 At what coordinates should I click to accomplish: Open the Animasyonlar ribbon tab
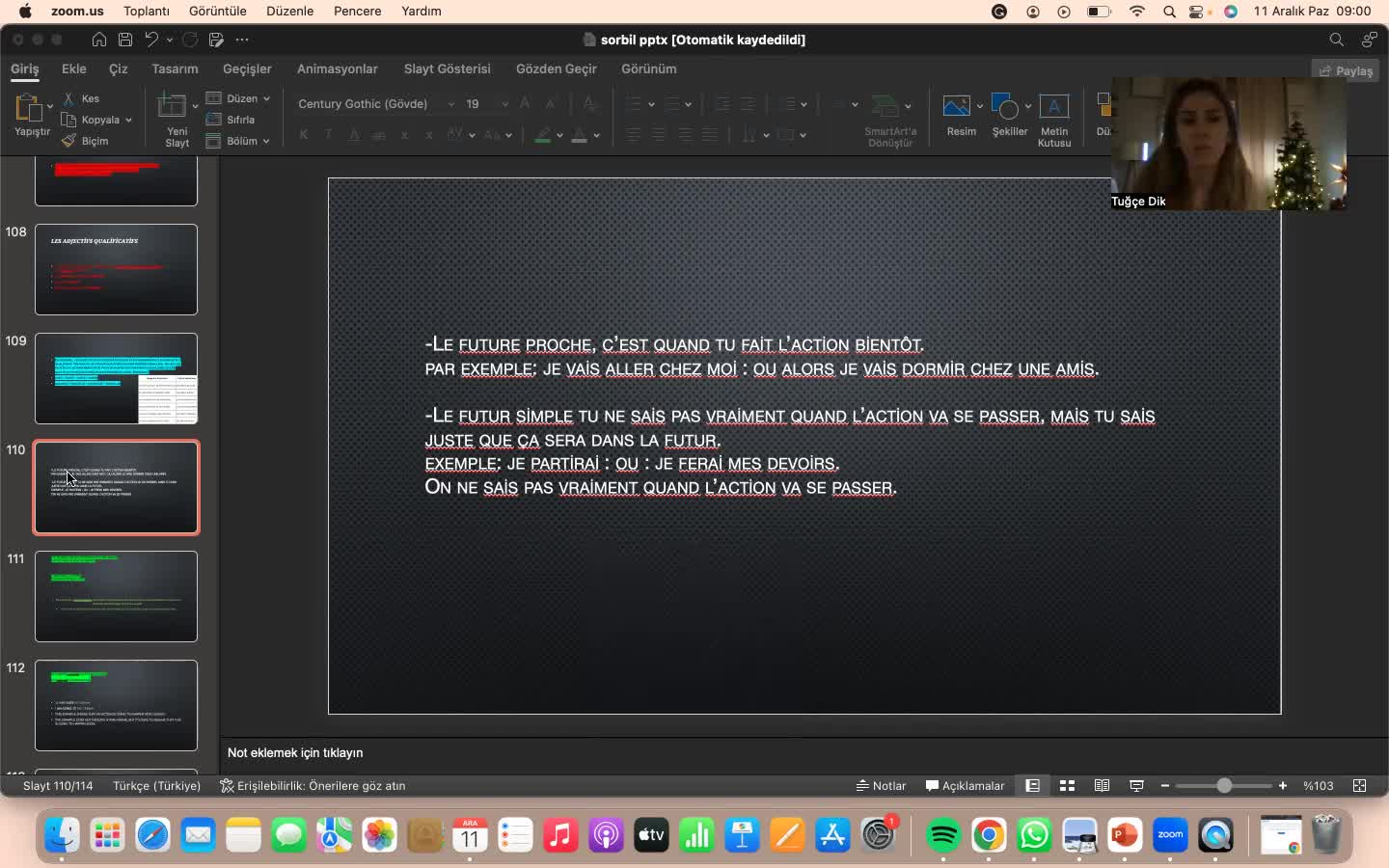pyautogui.click(x=338, y=69)
